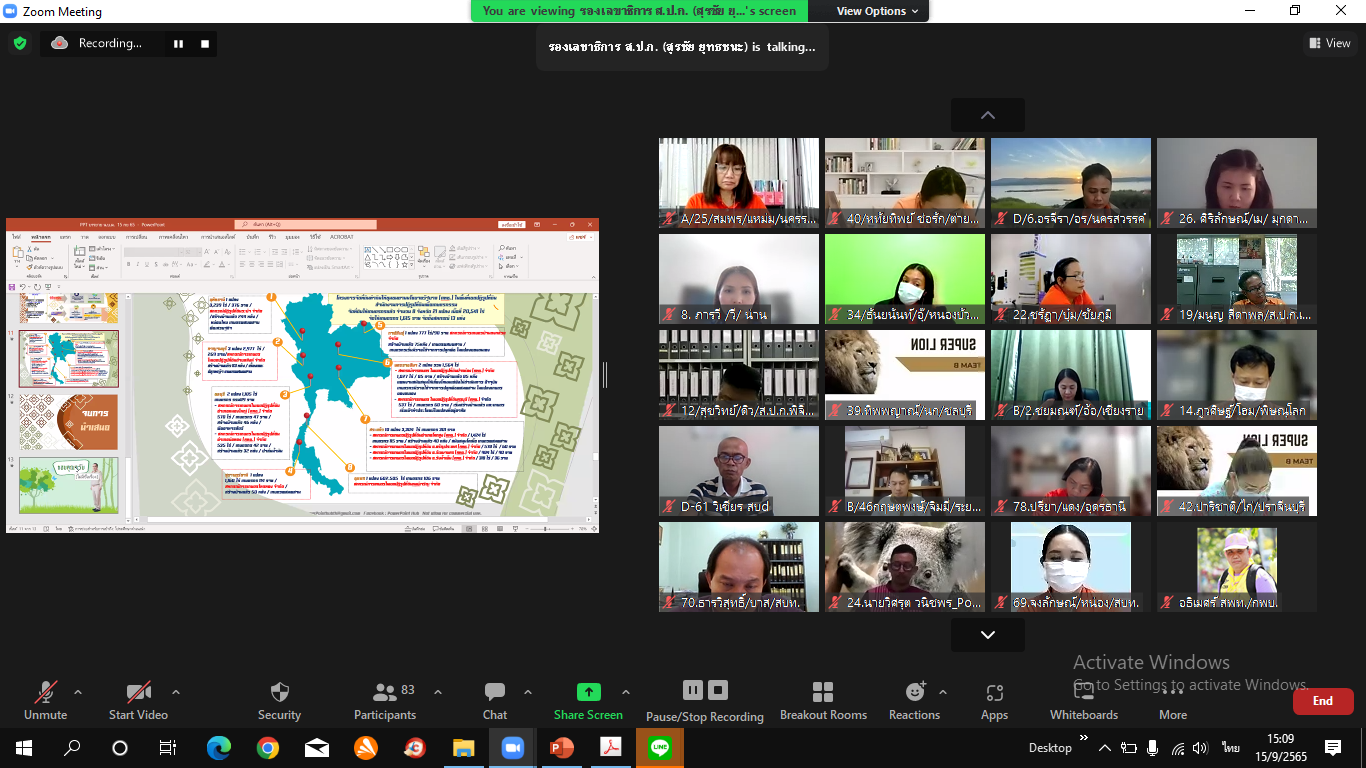Pause recording in the bottom toolbar

(692, 690)
